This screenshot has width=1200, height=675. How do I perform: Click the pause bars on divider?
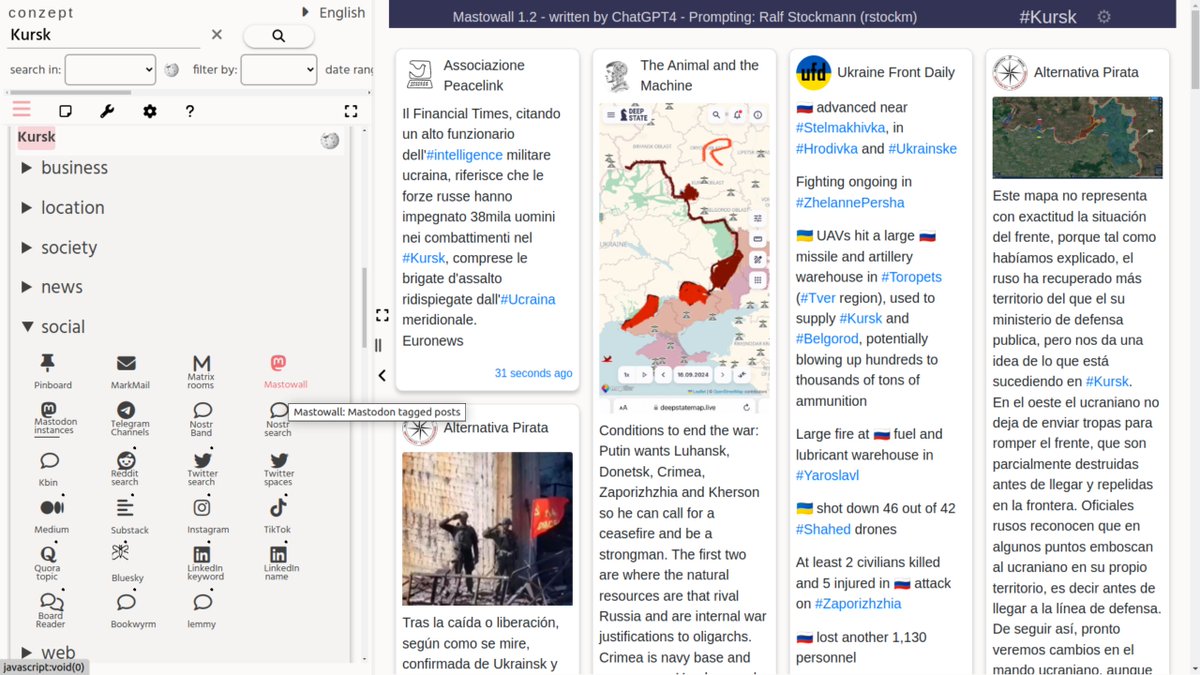[x=378, y=345]
